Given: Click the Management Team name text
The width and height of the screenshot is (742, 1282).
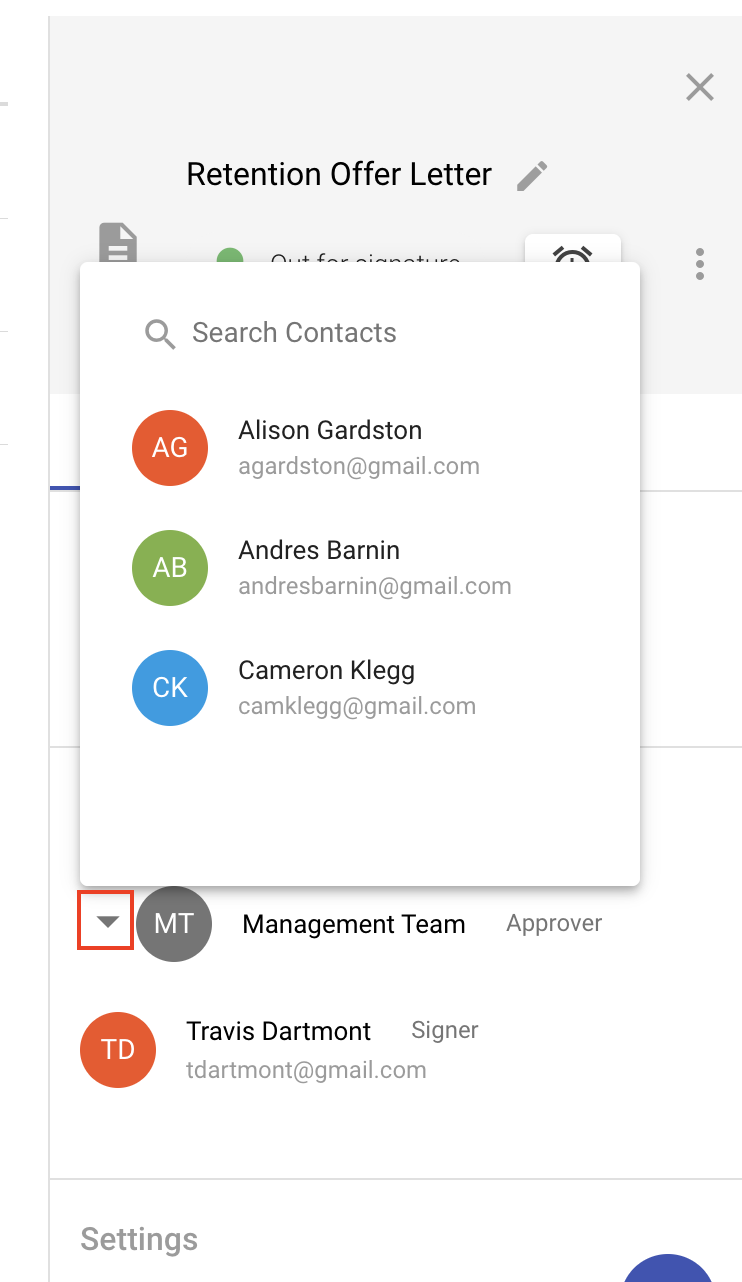Looking at the screenshot, I should (x=354, y=924).
